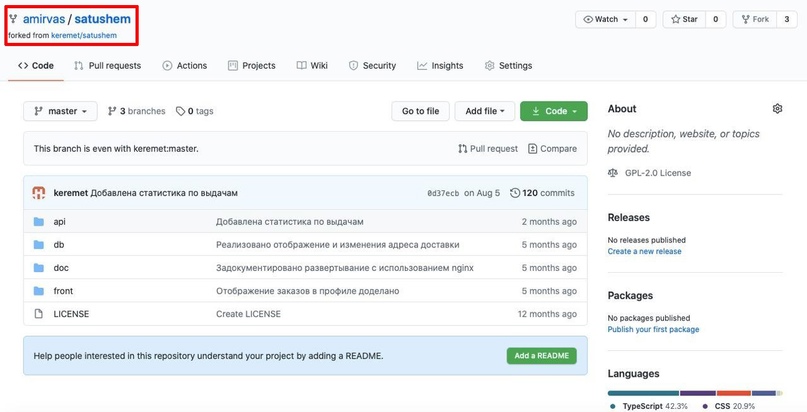Click the LICENSE file icon
807x412 pixels.
tap(39, 314)
